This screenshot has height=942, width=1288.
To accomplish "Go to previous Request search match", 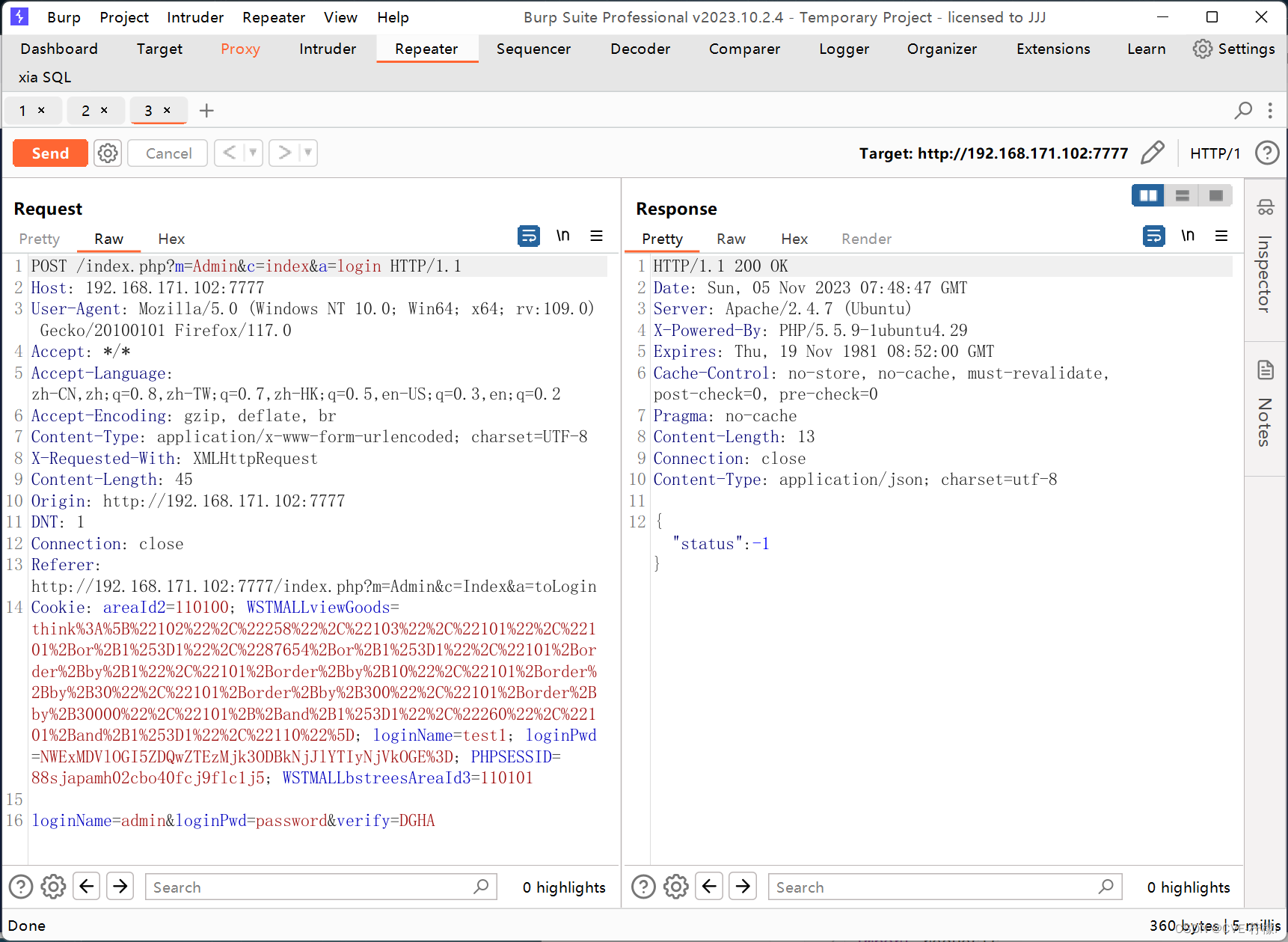I will [87, 887].
